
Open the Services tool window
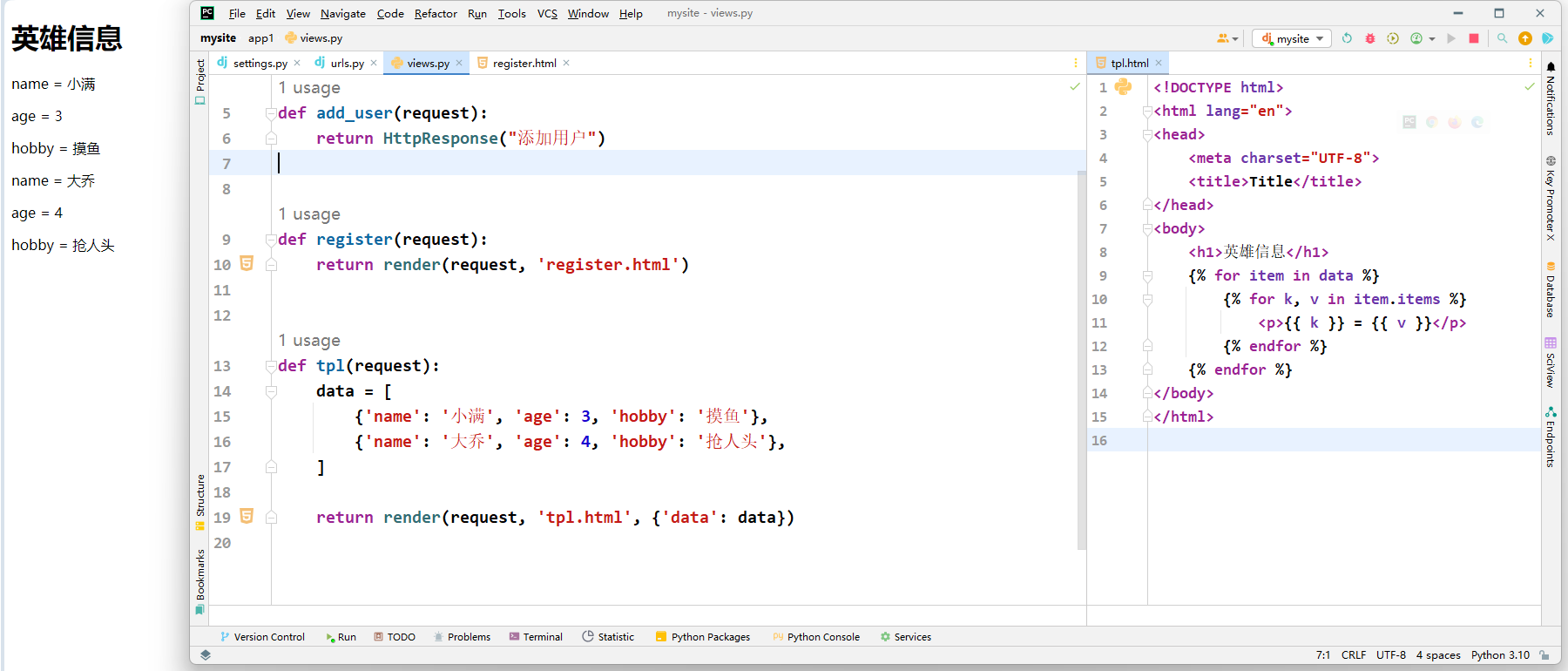[x=905, y=637]
